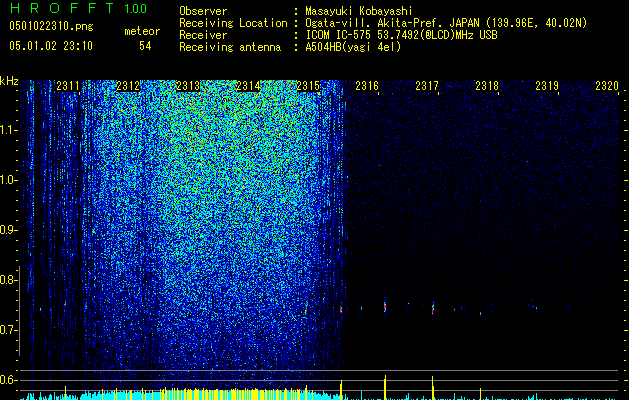This screenshot has width=629, height=400.
Task: Click the "Observer" field label
Action: tap(203, 11)
